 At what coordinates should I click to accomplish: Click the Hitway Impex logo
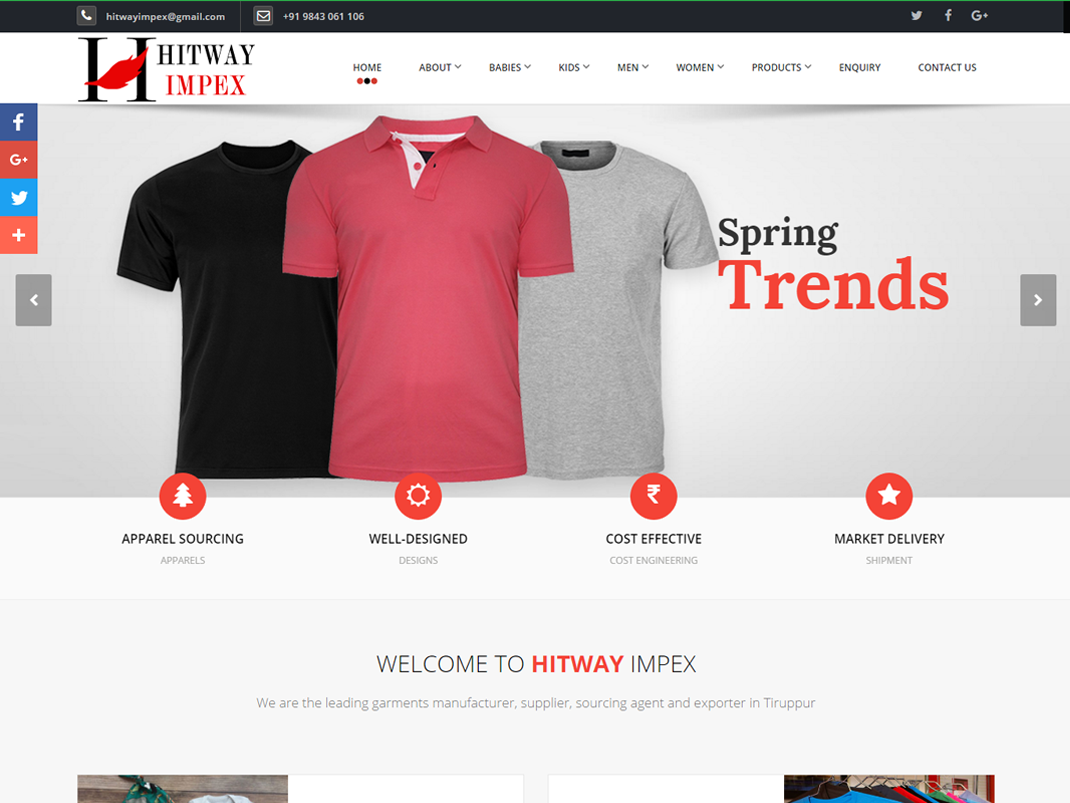(166, 69)
